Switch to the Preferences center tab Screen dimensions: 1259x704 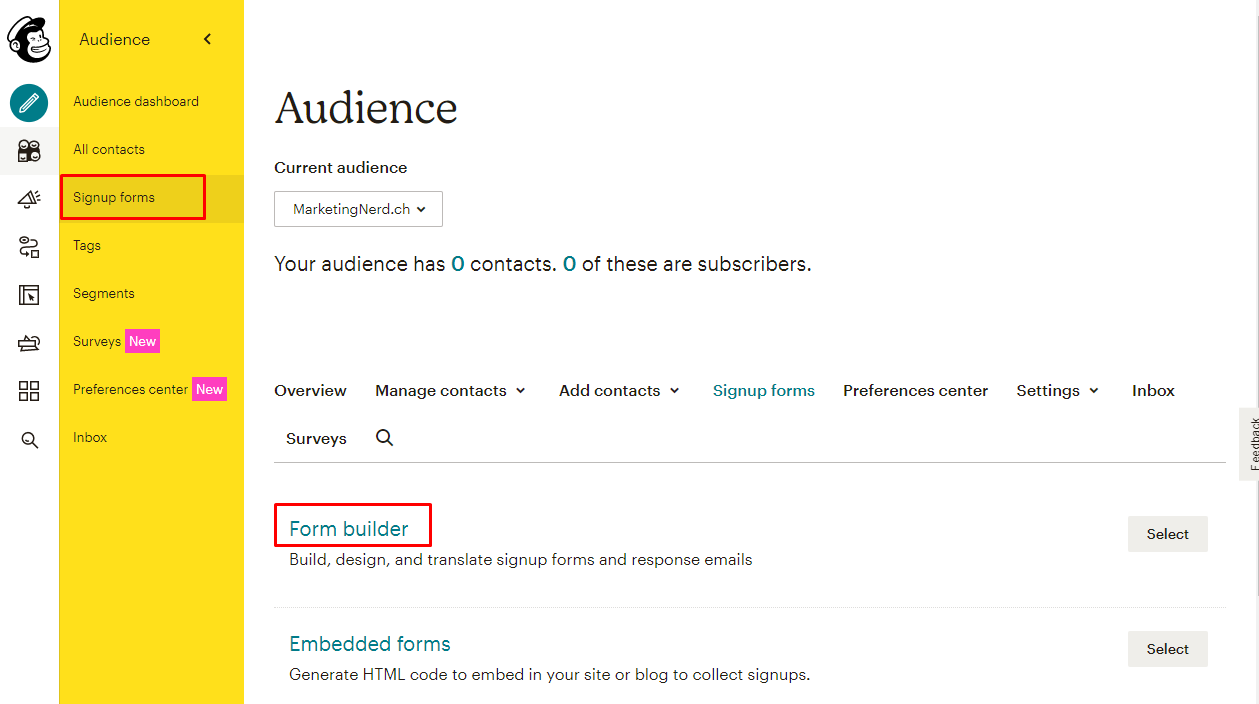915,391
